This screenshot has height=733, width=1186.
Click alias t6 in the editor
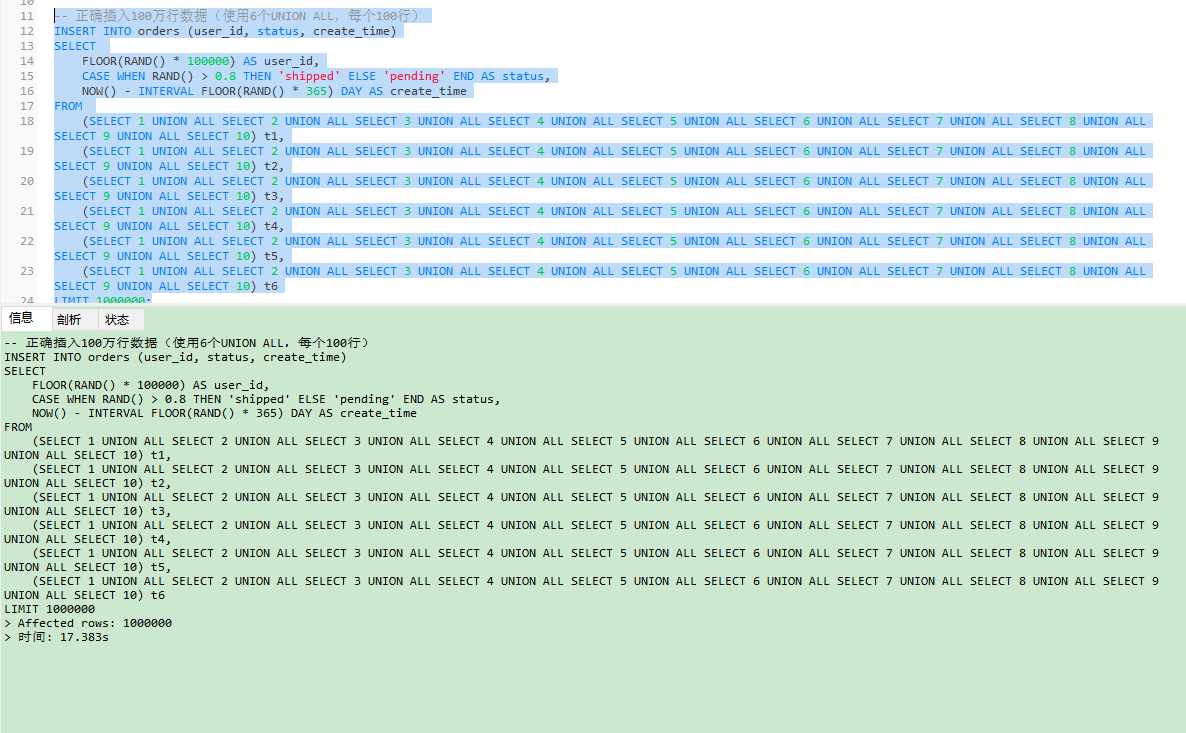point(270,286)
